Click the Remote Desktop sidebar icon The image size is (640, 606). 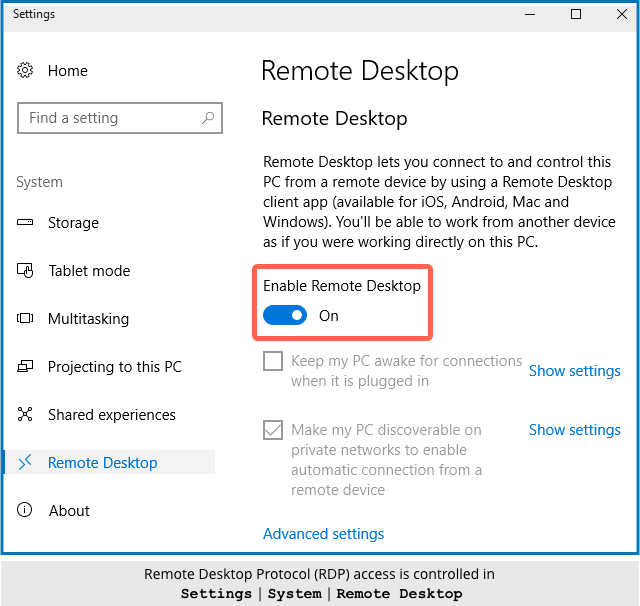pyautogui.click(x=26, y=463)
